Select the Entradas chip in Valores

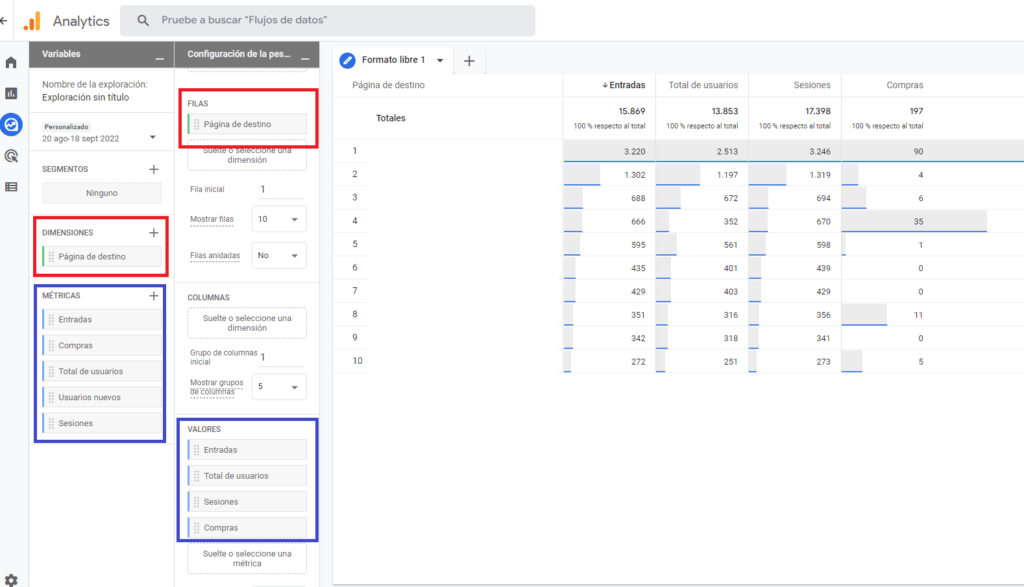tap(247, 450)
